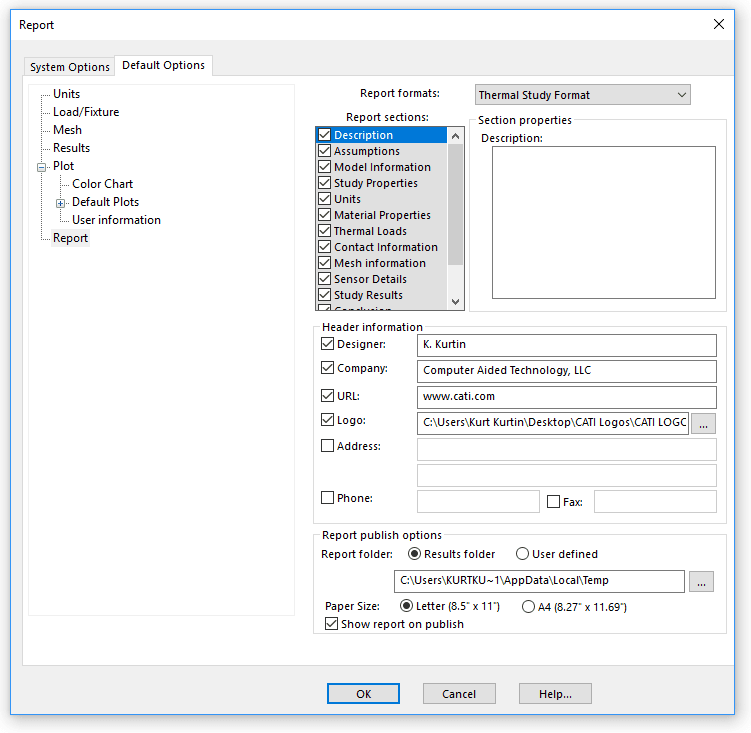
Task: Choose A4 paper size option
Action: [x=528, y=606]
